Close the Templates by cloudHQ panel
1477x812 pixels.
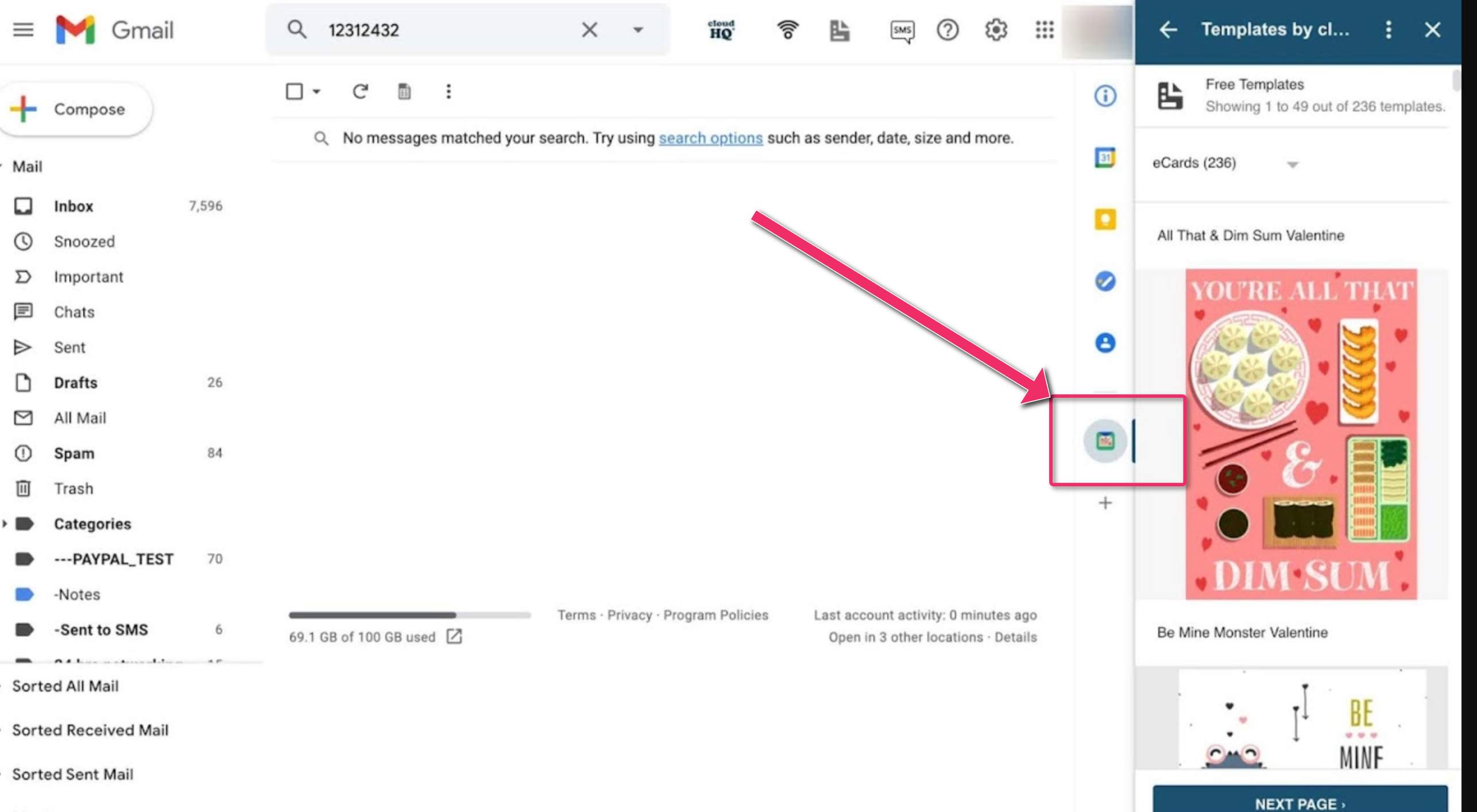(1432, 29)
